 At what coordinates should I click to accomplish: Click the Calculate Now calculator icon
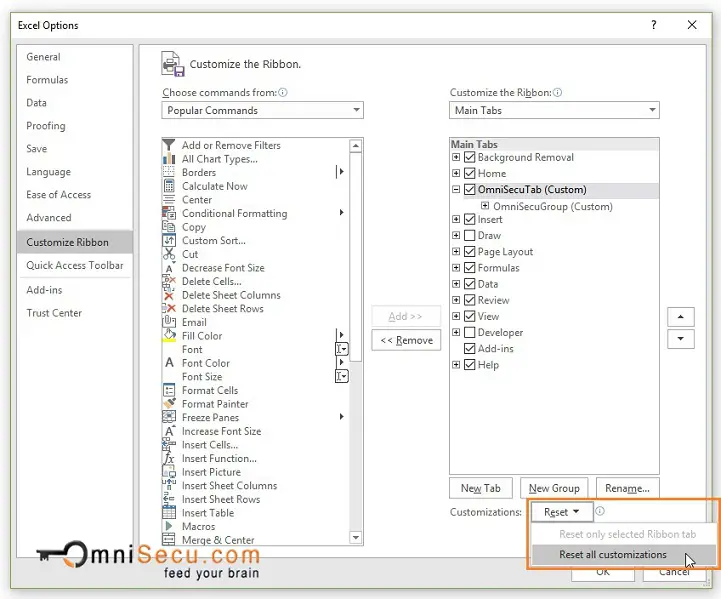click(x=169, y=186)
